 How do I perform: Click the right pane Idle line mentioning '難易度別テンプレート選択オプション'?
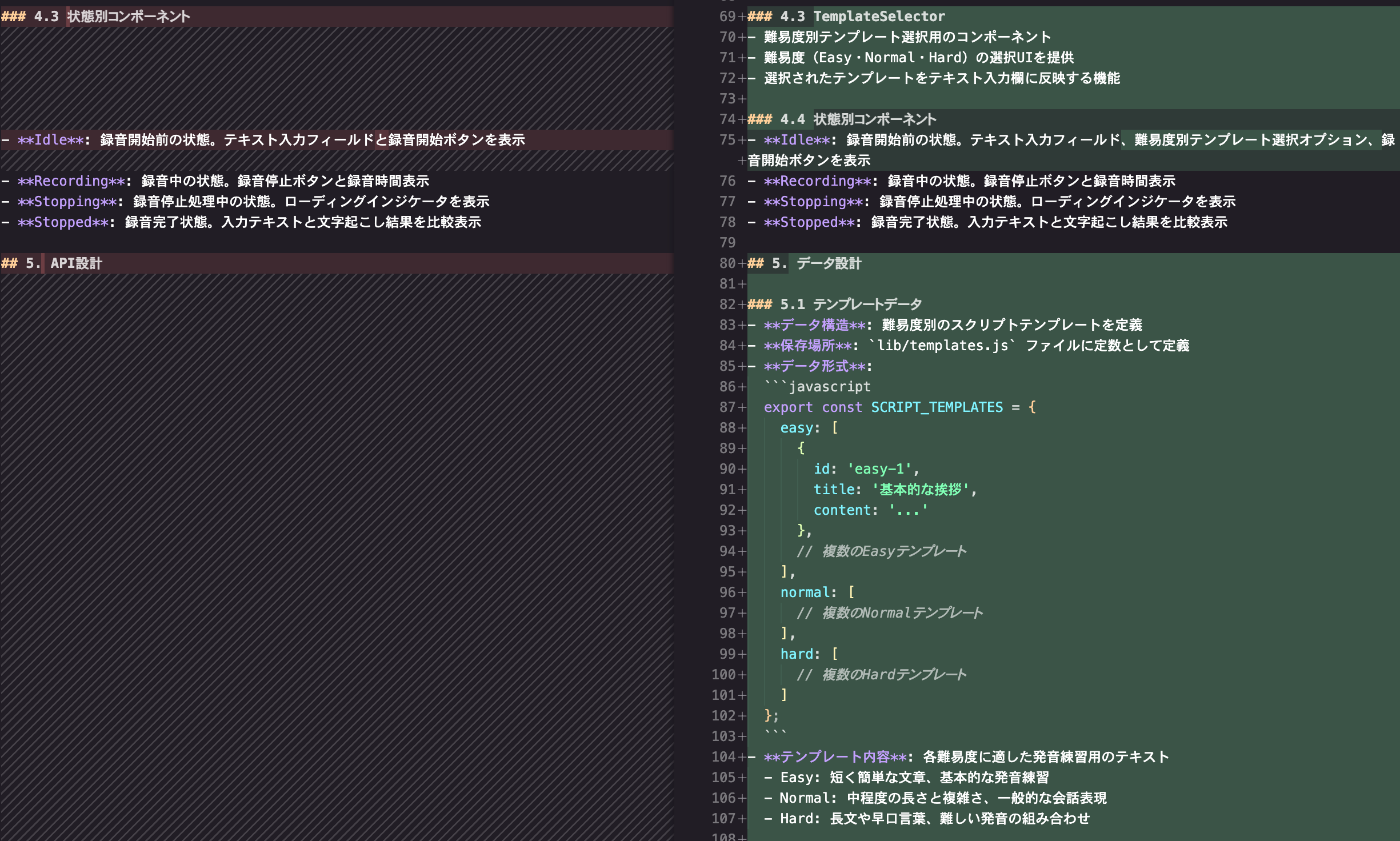[1071, 150]
